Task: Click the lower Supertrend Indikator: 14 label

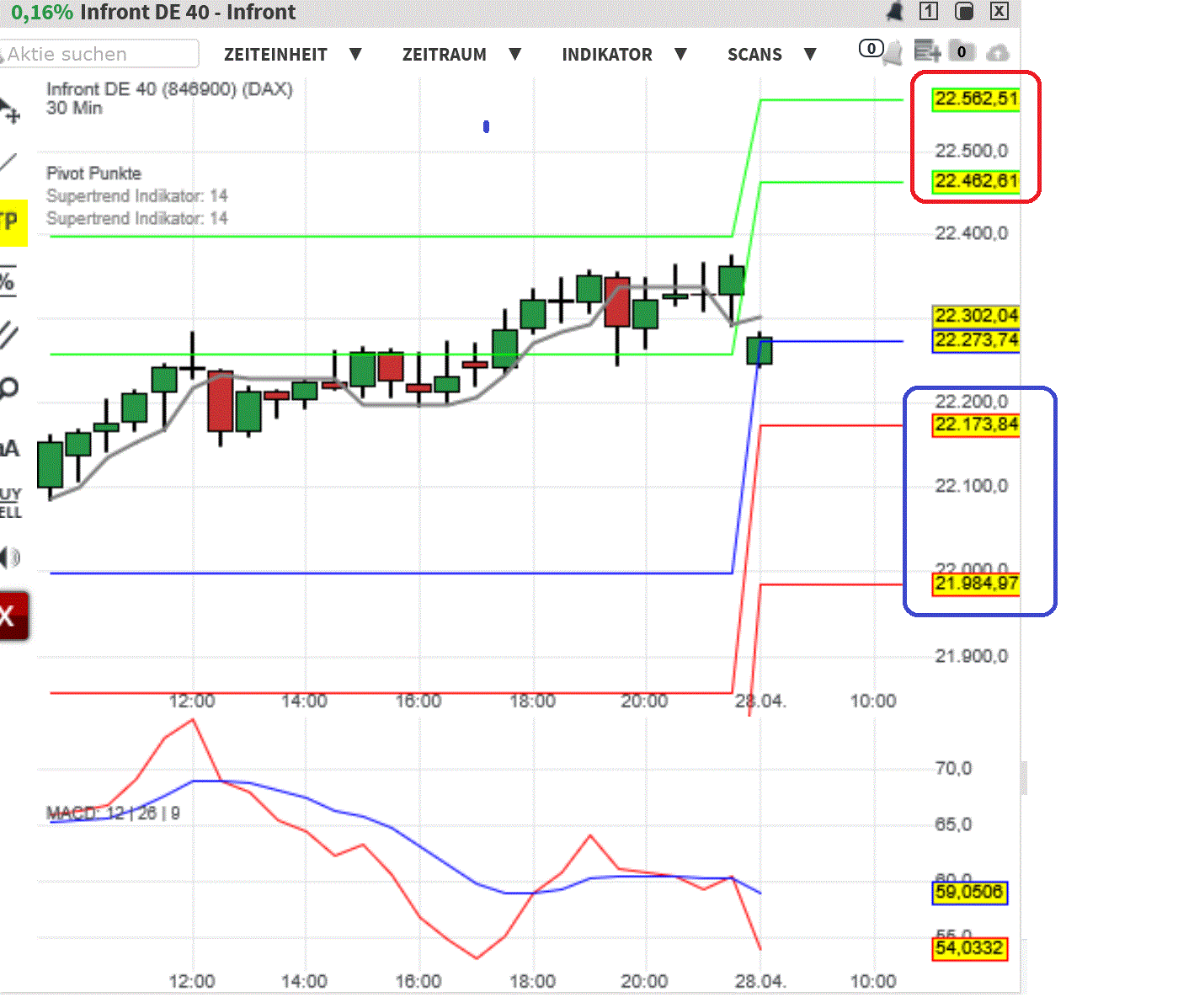Action: tap(136, 219)
